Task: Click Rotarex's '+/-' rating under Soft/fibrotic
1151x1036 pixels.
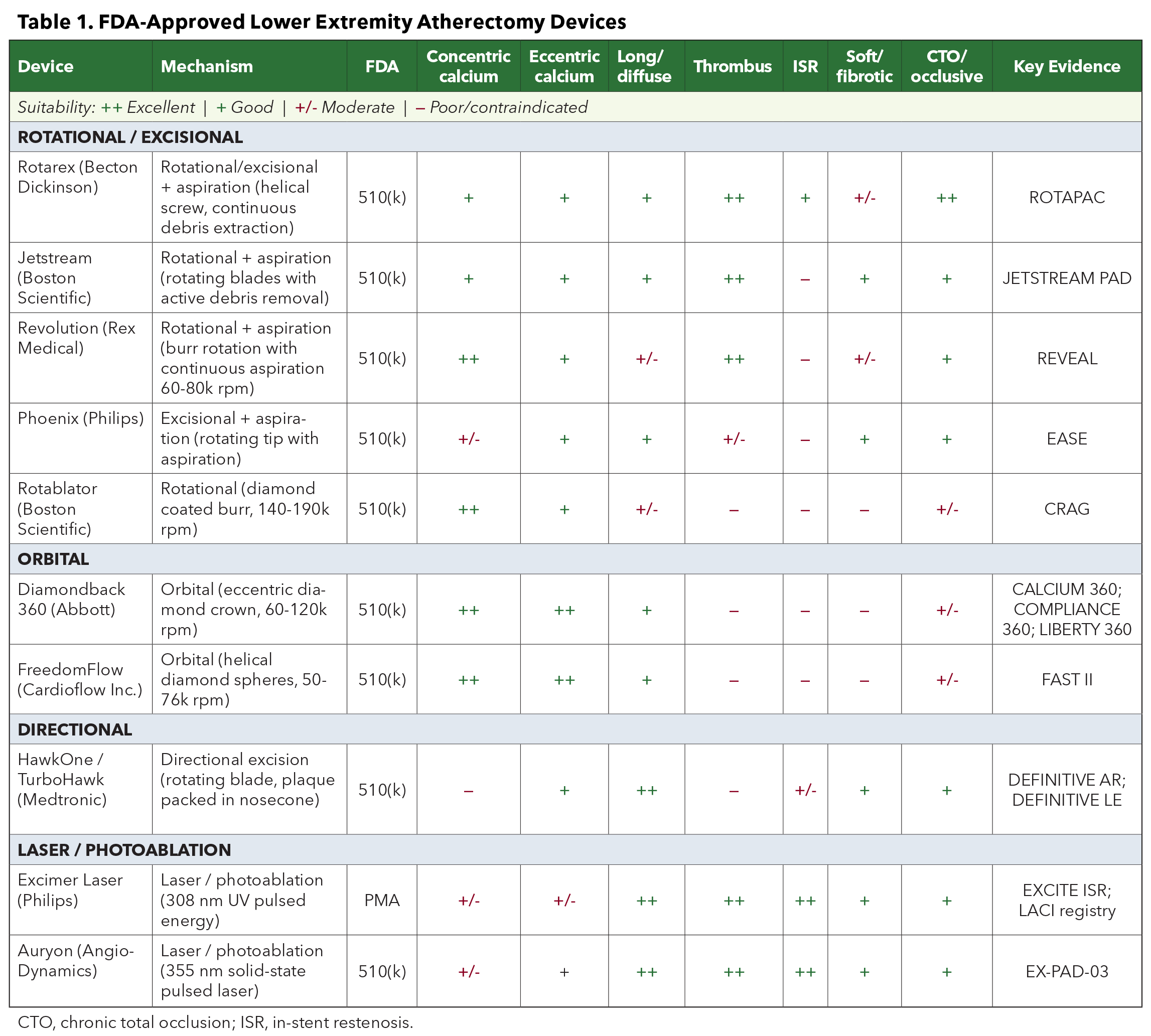Action: [864, 198]
